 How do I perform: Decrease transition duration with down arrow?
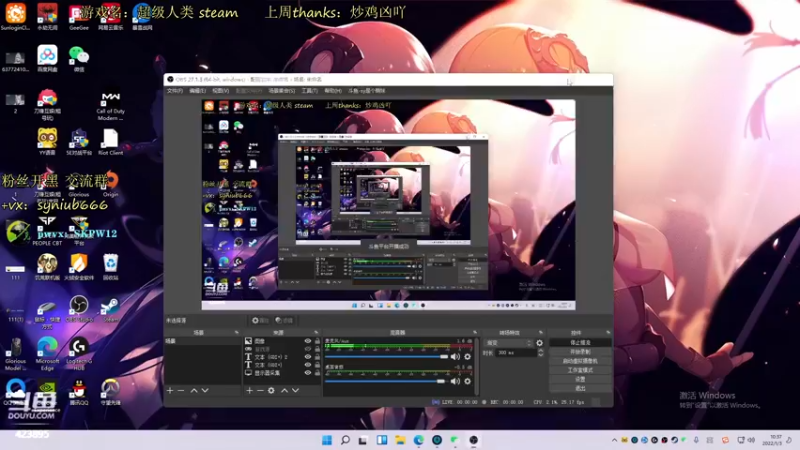click(541, 355)
